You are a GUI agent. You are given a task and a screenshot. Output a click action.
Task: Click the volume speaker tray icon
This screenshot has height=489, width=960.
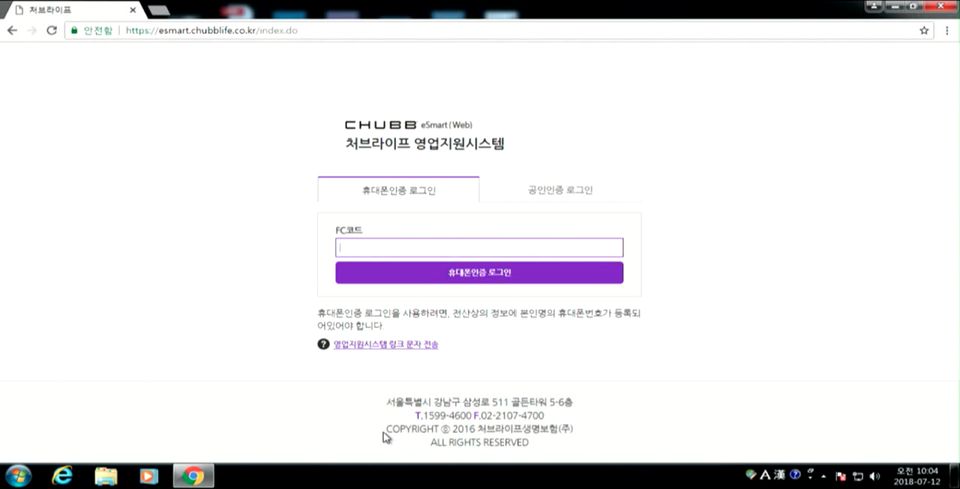pyautogui.click(x=874, y=476)
